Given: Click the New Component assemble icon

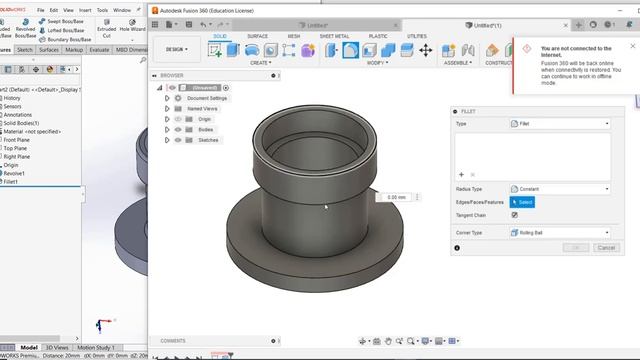Looking at the screenshot, I should pyautogui.click(x=448, y=50).
